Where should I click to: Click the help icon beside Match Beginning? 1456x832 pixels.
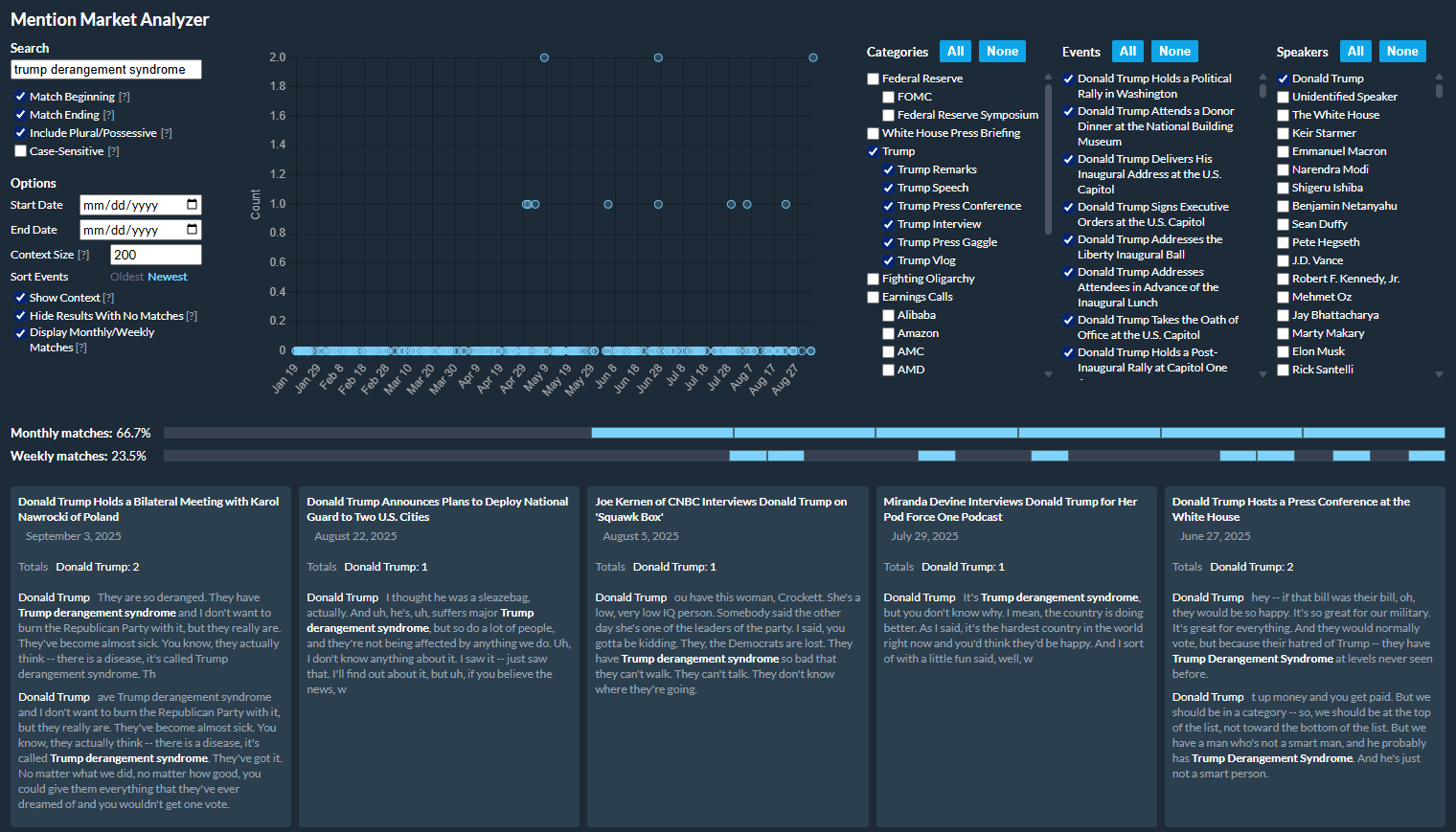click(125, 97)
